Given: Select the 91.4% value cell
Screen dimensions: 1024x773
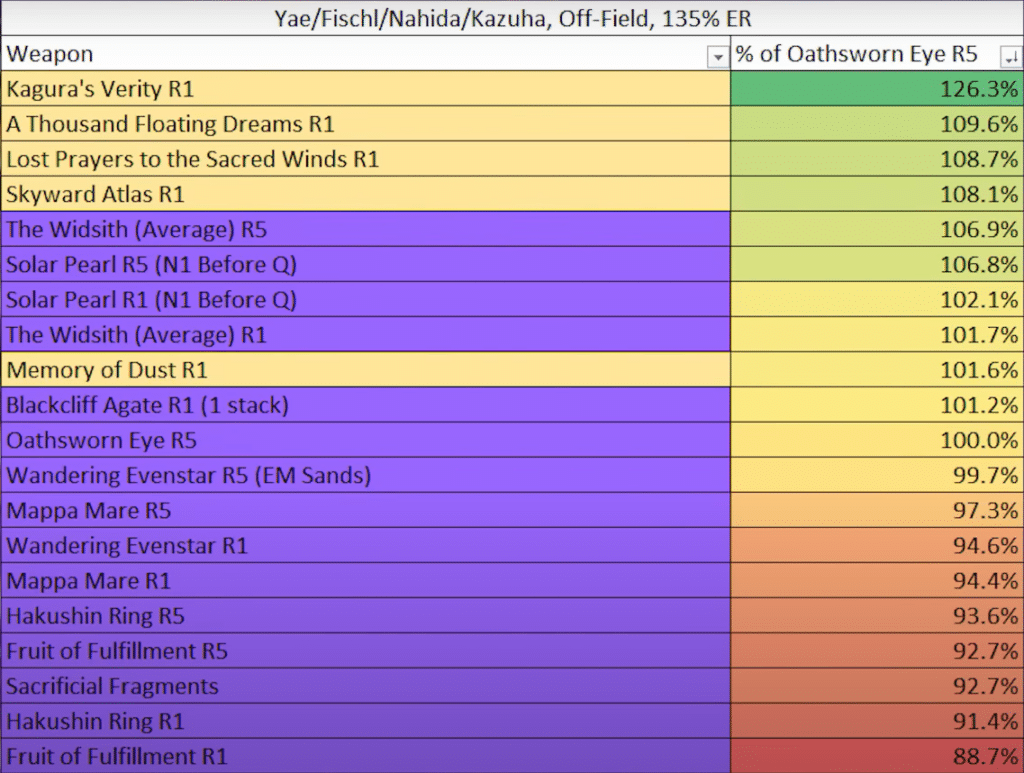Looking at the screenshot, I should click(877, 721).
